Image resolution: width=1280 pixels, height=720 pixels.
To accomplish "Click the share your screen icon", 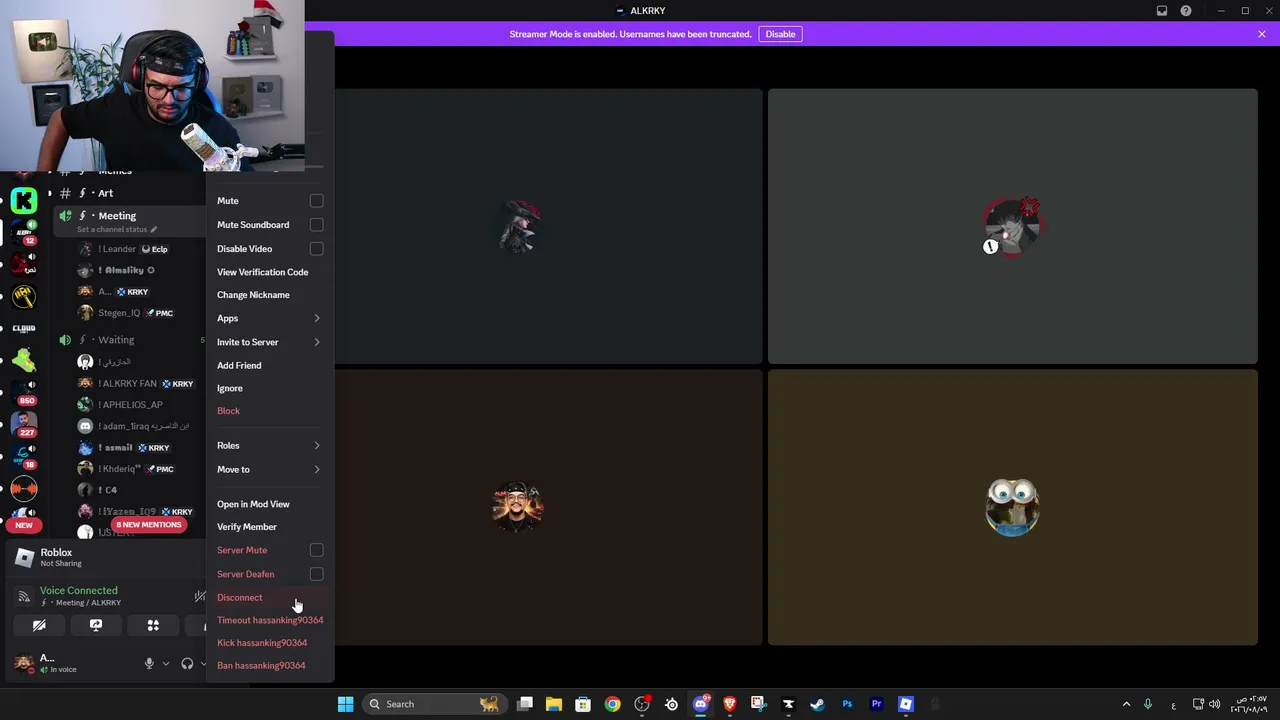I will (96, 625).
